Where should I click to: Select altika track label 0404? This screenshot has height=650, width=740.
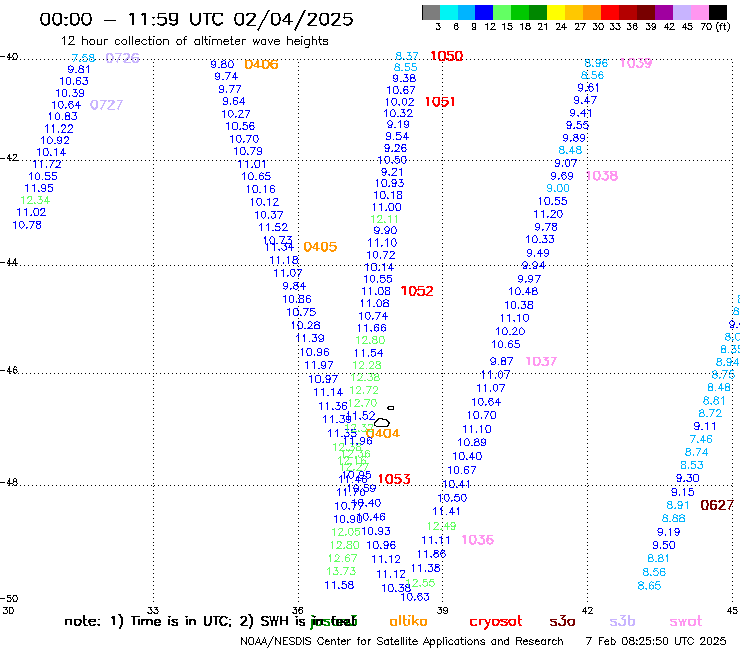click(383, 433)
